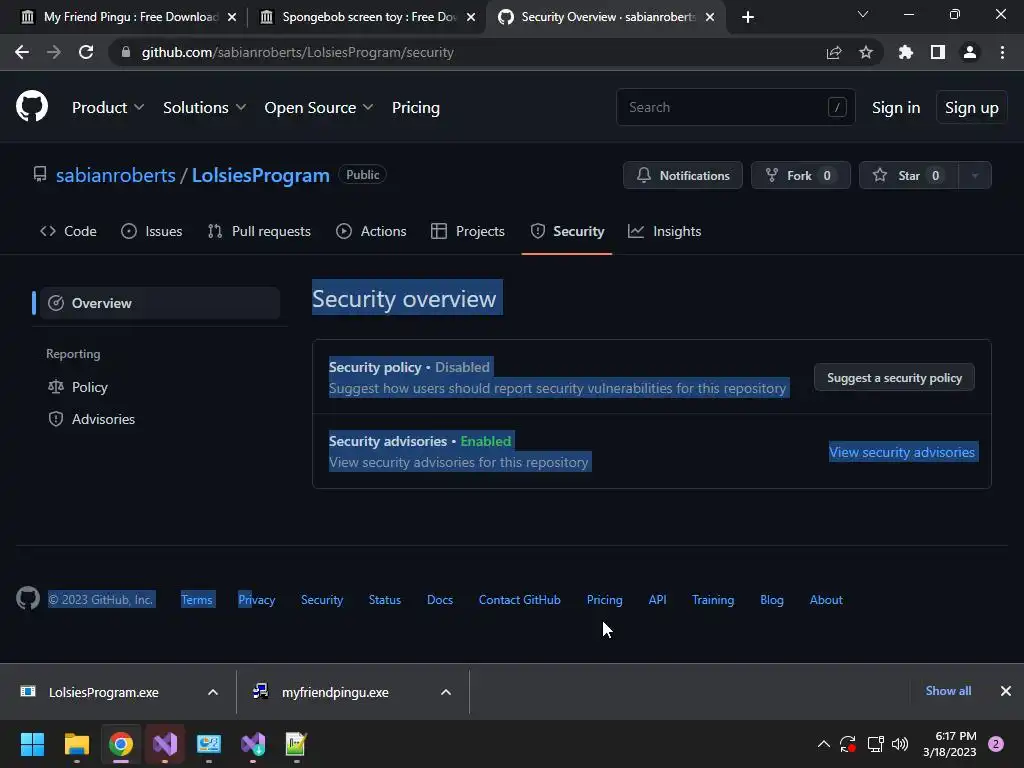
Task: Open Policy under Reporting
Action: coord(78,387)
